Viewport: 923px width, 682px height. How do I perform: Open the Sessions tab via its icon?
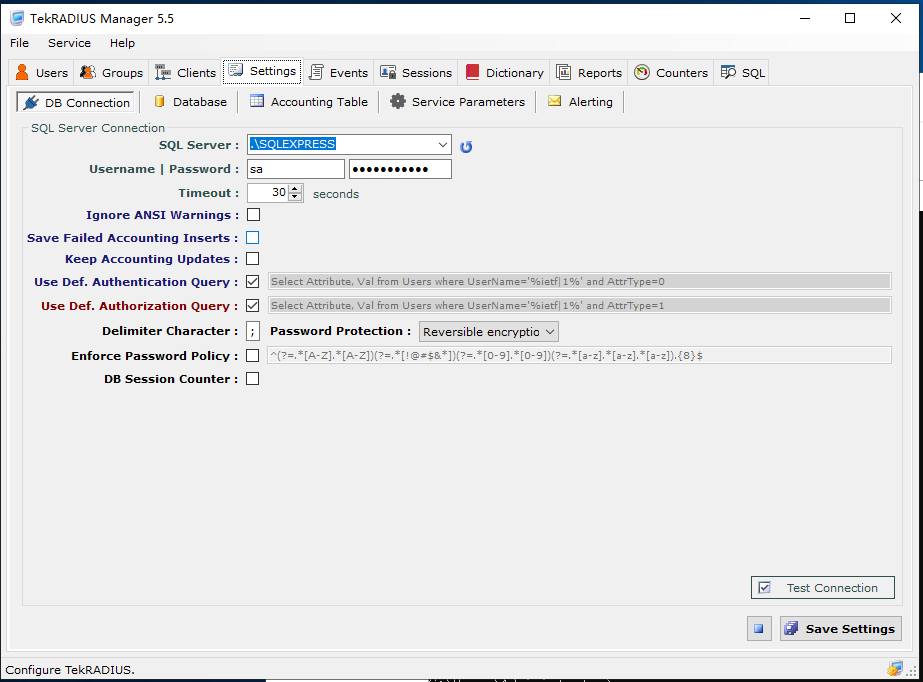pyautogui.click(x=388, y=72)
